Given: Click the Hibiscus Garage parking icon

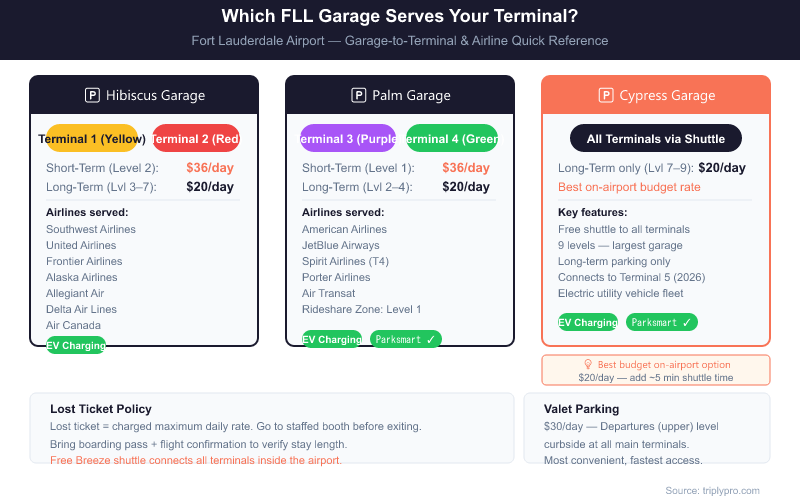Looking at the screenshot, I should click(92, 96).
